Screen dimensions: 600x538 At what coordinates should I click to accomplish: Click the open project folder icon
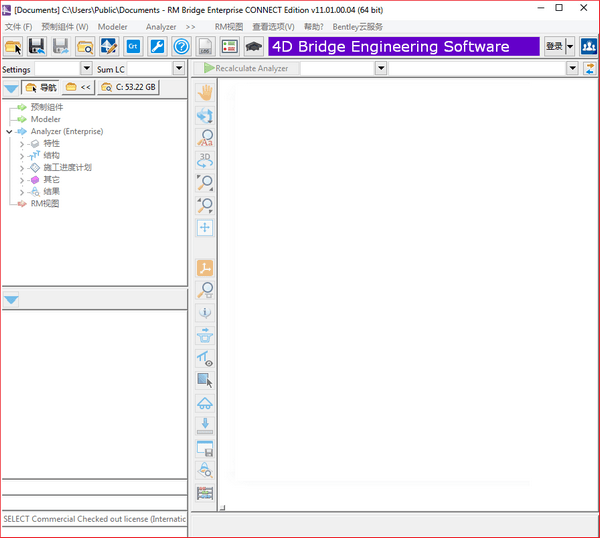pos(13,46)
